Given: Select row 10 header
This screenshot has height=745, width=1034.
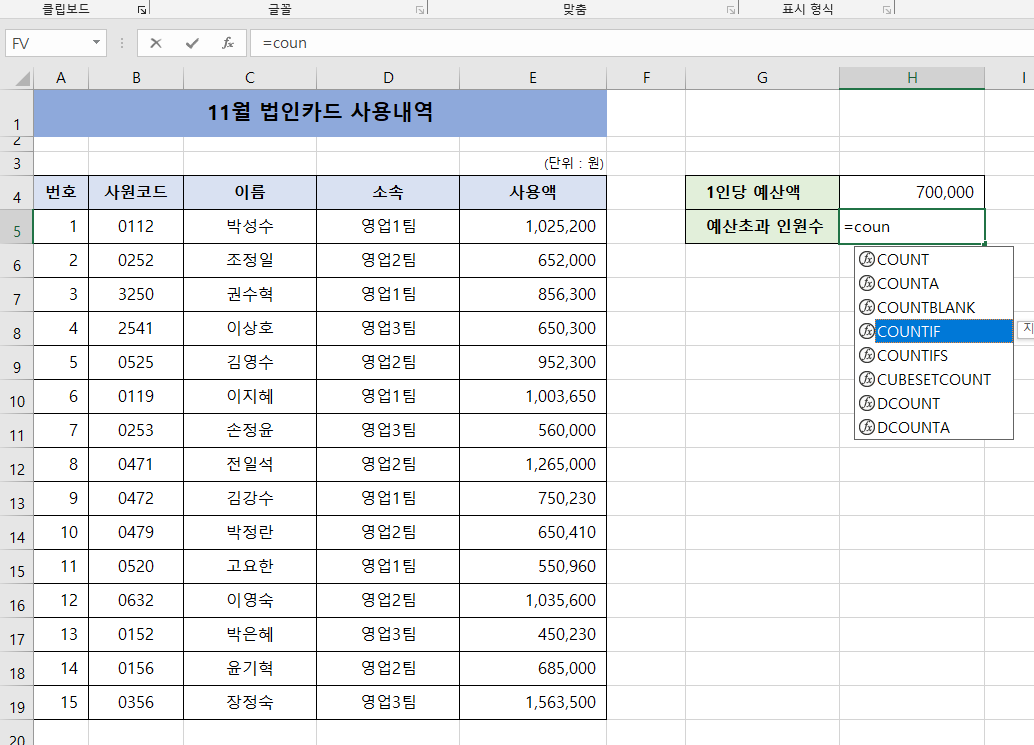Looking at the screenshot, I should click(16, 397).
